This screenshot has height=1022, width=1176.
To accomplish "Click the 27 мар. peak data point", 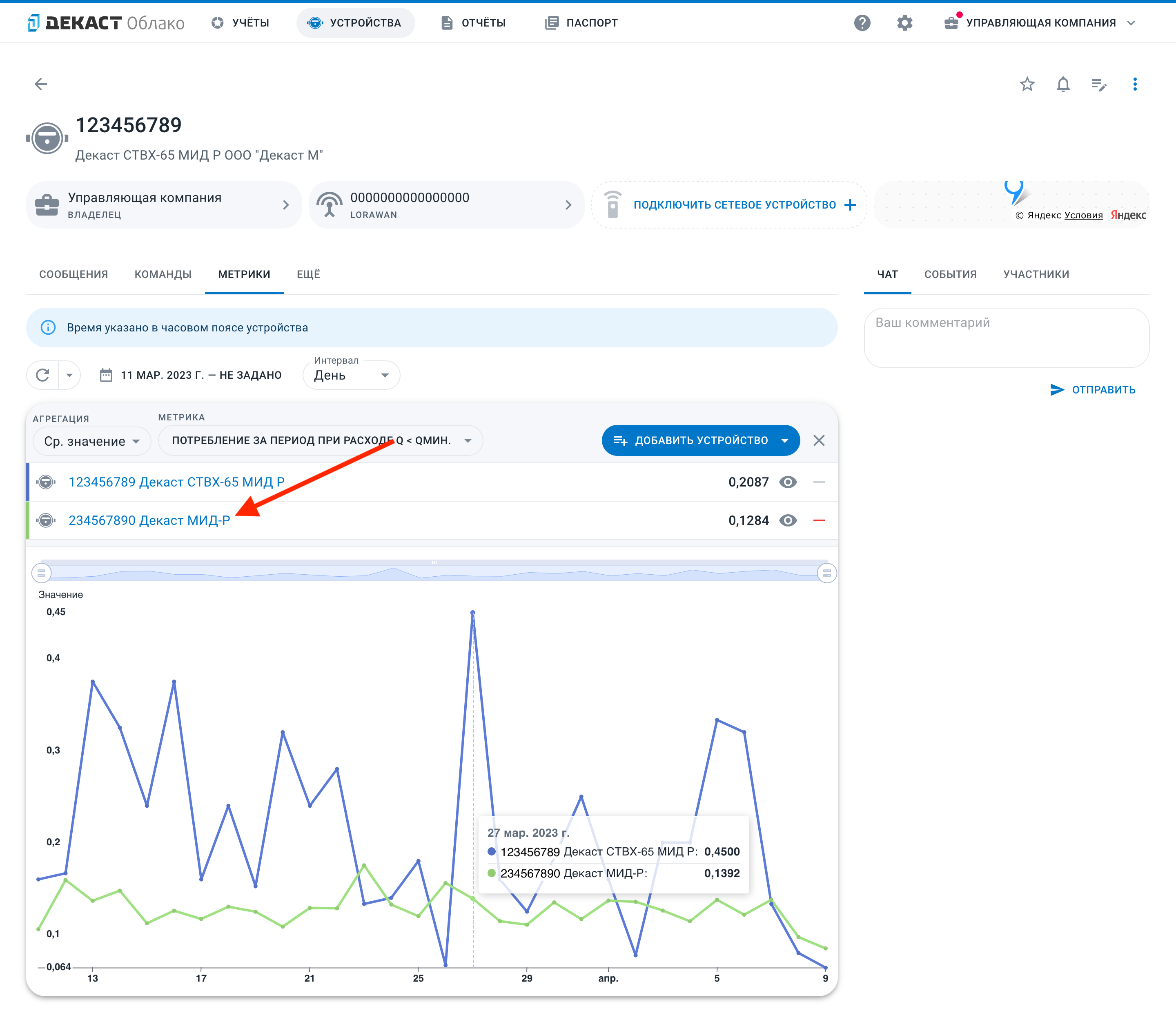I will (473, 613).
